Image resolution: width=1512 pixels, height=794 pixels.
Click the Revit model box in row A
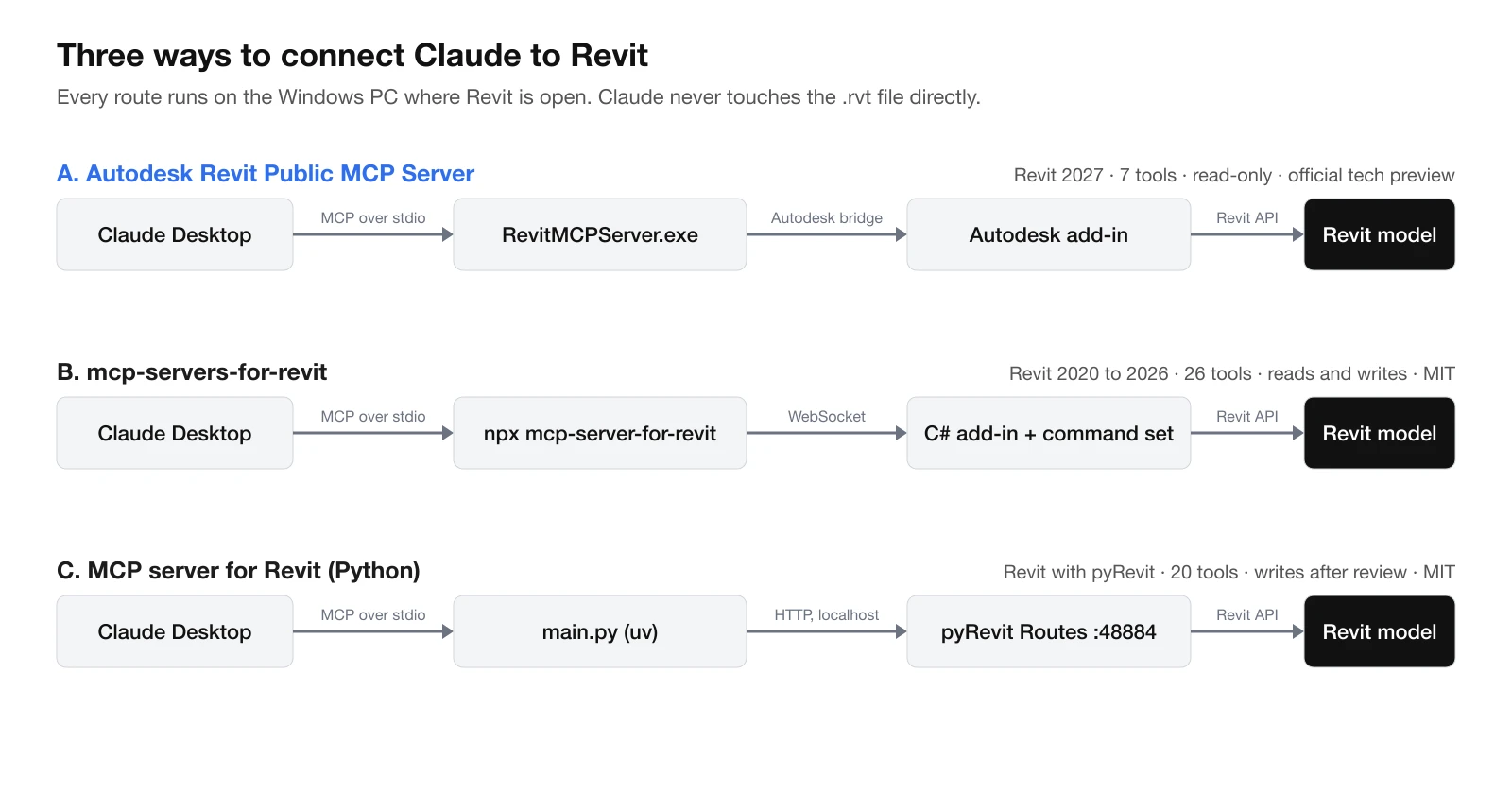1380,234
